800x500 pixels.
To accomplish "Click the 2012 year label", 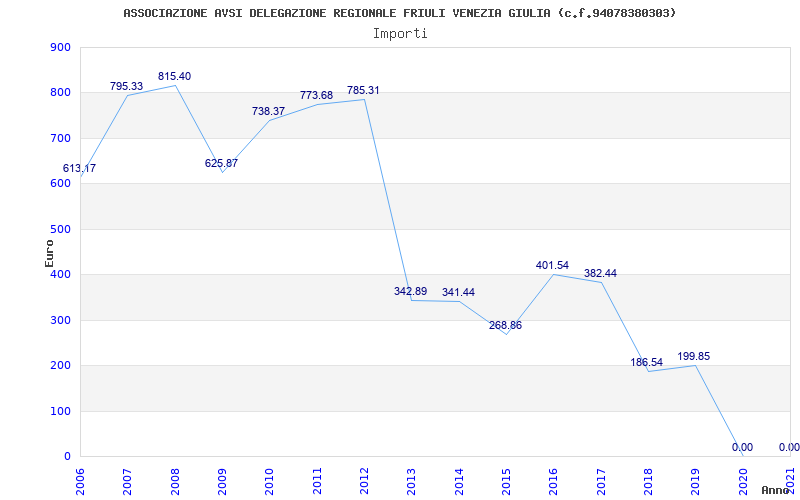I will (x=364, y=480).
